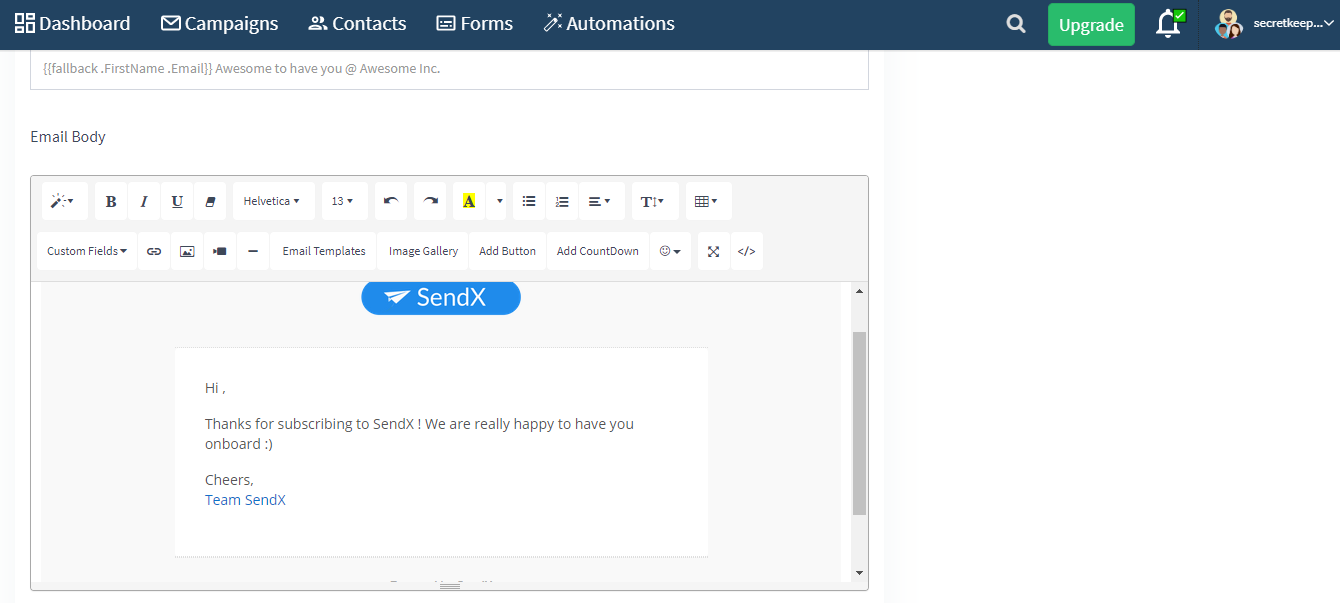Open the Campaigns menu
This screenshot has height=603, width=1340.
(x=220, y=23)
